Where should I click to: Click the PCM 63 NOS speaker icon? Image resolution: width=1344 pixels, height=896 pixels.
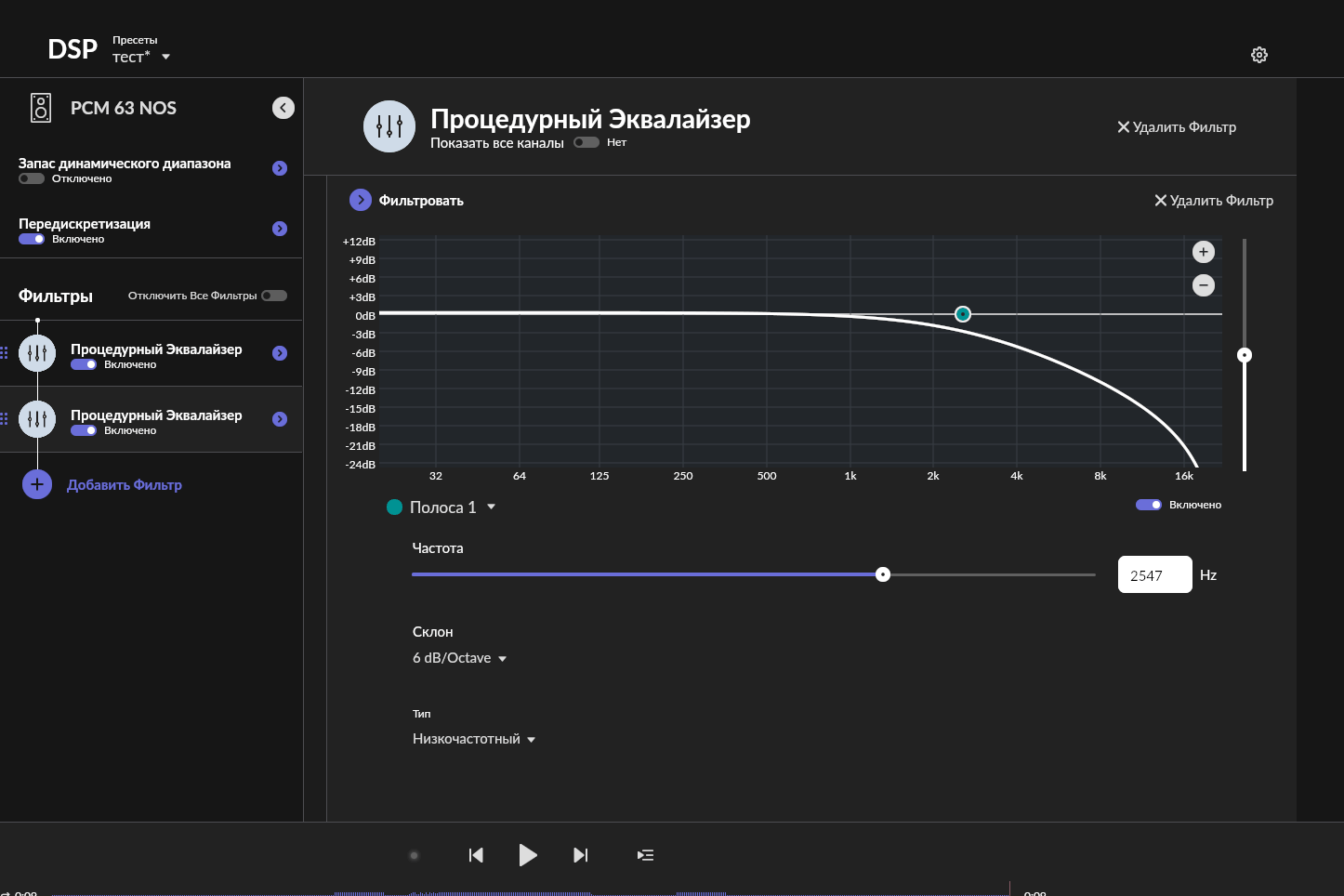41,108
